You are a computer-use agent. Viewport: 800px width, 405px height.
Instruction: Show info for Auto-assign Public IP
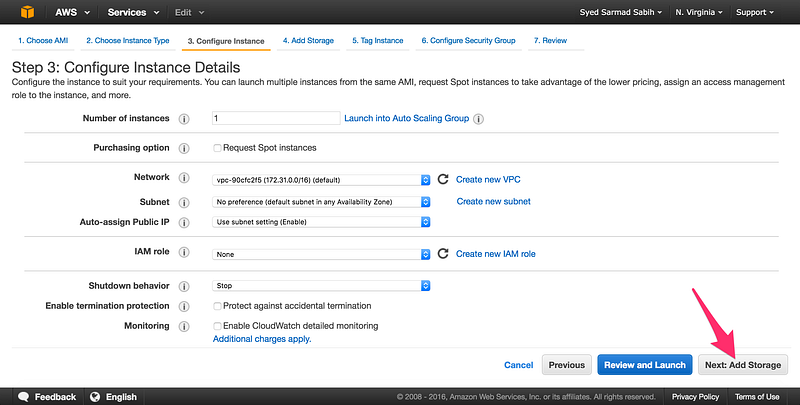pyautogui.click(x=184, y=223)
